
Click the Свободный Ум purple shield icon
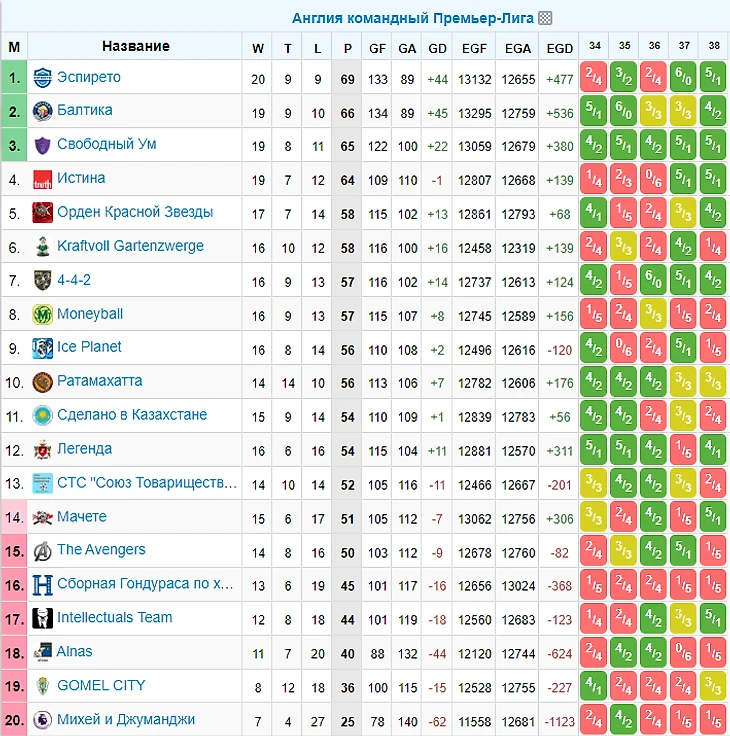coord(42,145)
